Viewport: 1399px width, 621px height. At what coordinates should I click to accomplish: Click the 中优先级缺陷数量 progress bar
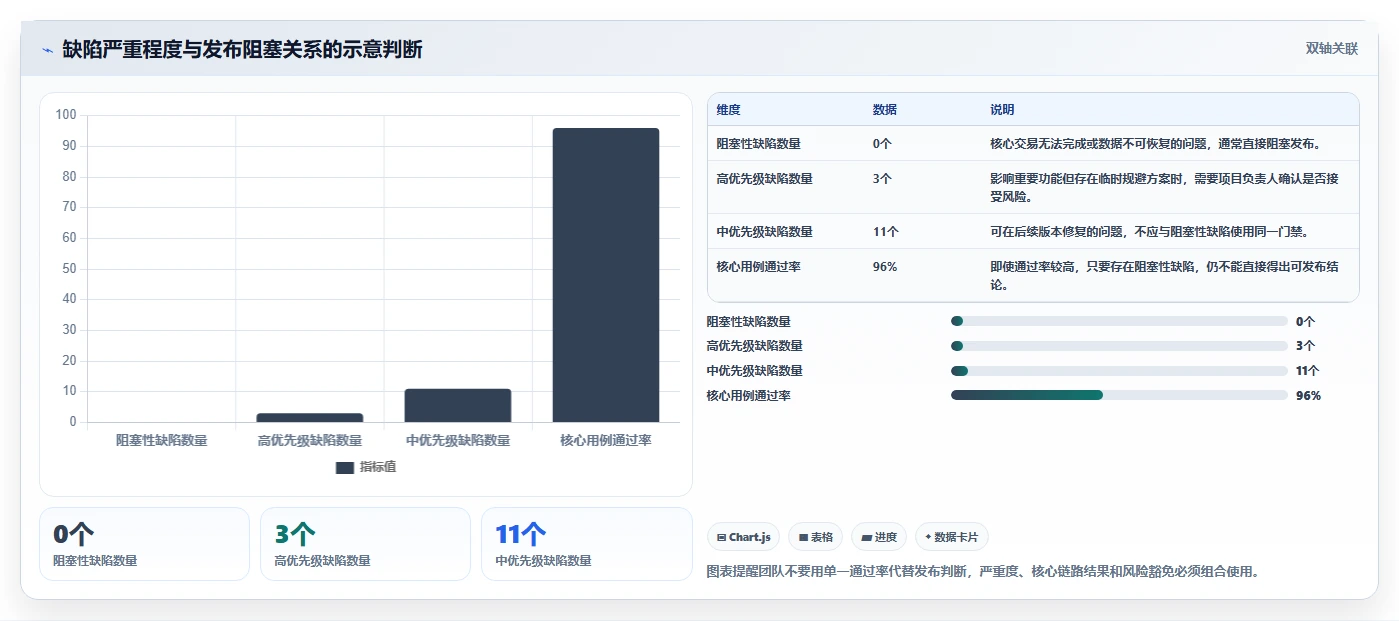point(1119,371)
